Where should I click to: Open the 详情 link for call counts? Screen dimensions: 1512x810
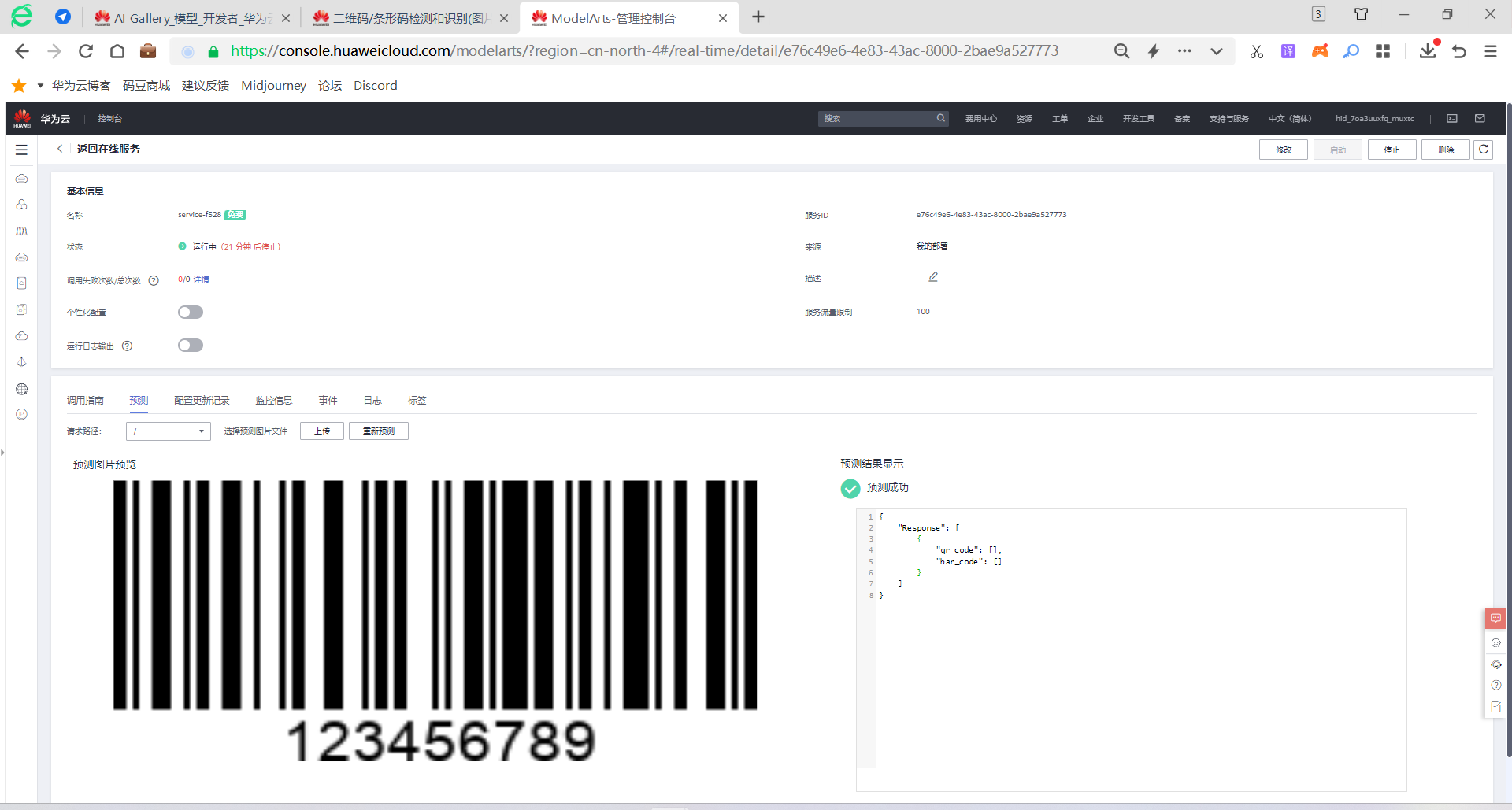click(202, 279)
